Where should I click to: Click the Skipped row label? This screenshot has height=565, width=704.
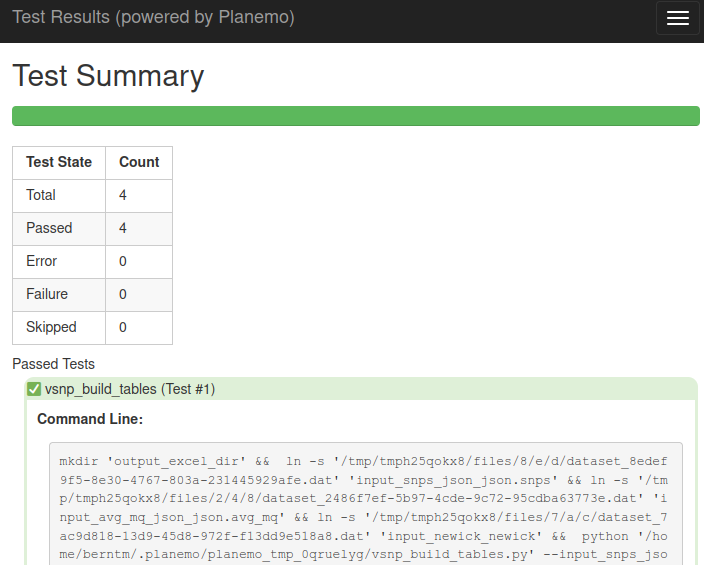tap(51, 327)
